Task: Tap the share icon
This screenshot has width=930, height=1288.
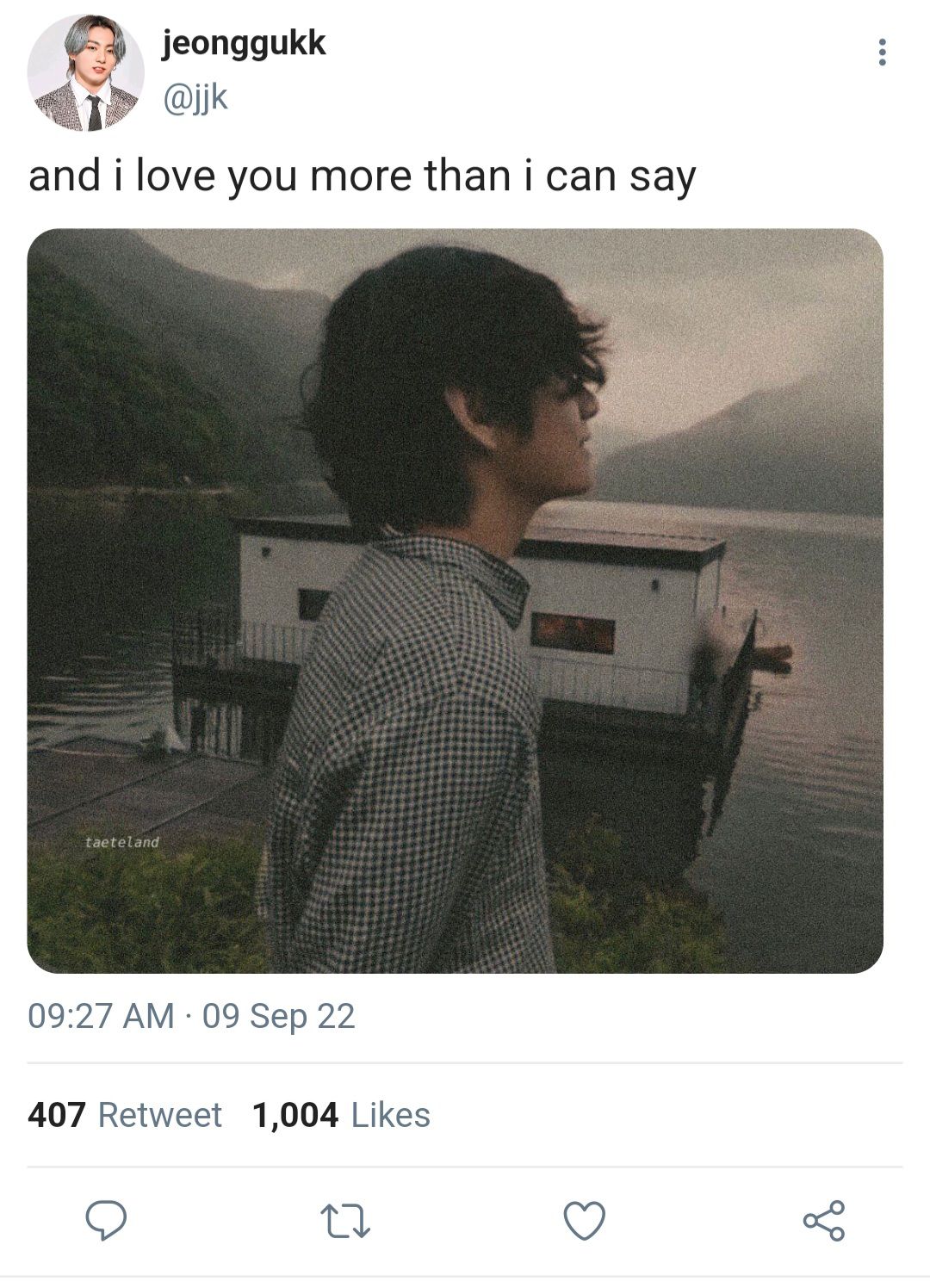Action: (824, 1220)
